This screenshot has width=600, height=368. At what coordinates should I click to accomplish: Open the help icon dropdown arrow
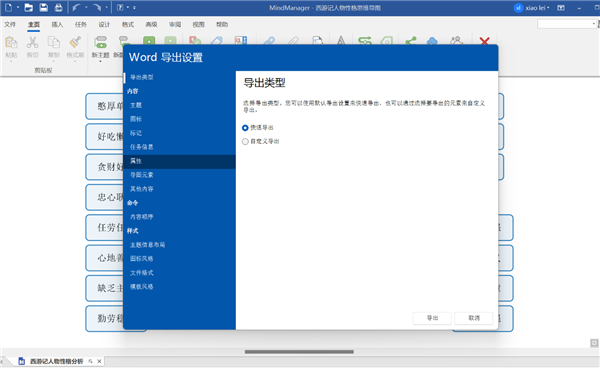[x=127, y=7]
